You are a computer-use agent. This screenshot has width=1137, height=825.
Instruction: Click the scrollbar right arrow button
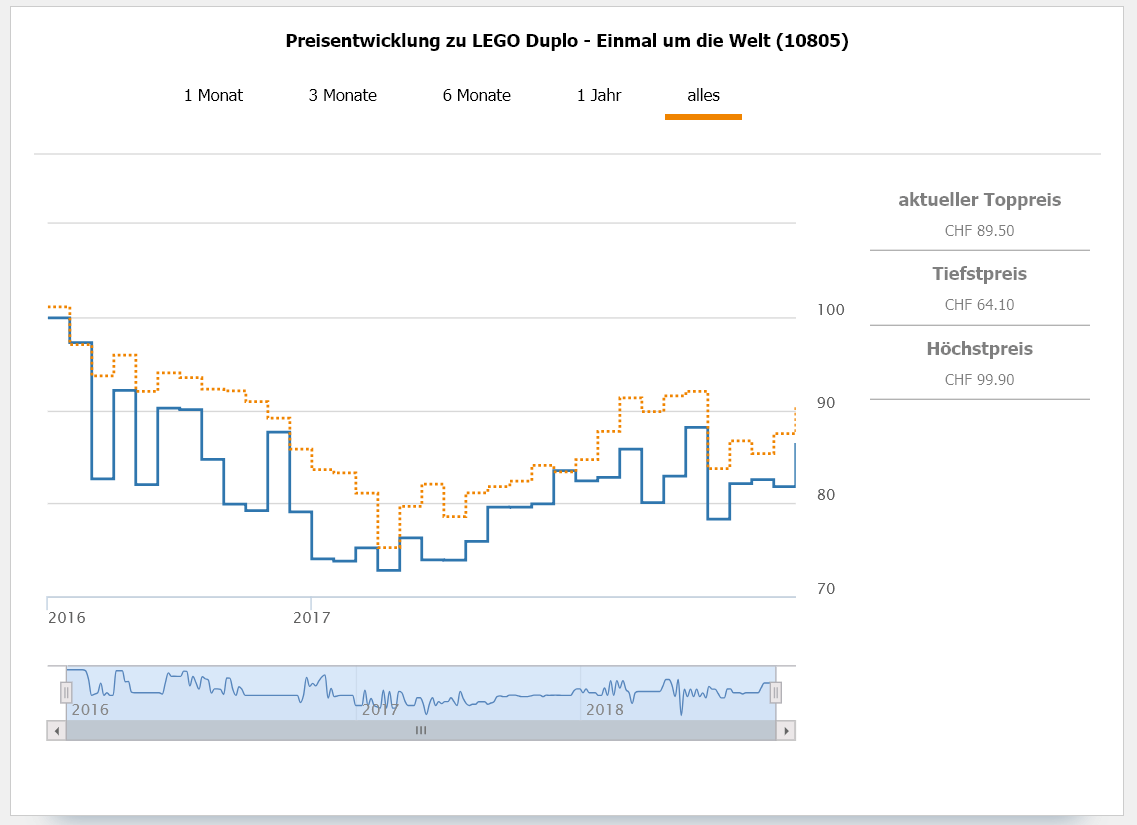[x=786, y=731]
